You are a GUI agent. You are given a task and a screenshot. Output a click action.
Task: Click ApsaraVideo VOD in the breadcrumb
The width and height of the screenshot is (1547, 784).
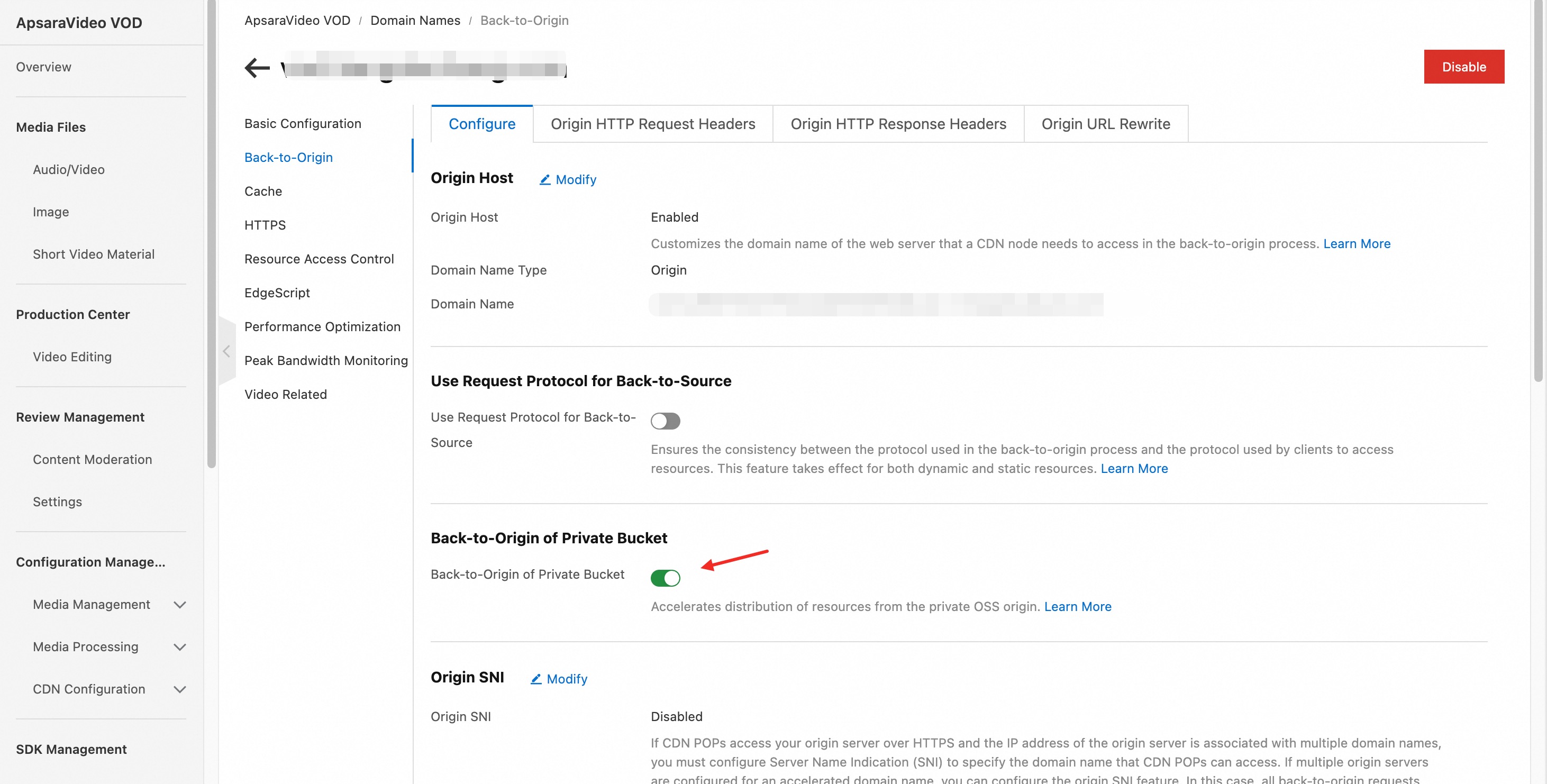coord(297,21)
